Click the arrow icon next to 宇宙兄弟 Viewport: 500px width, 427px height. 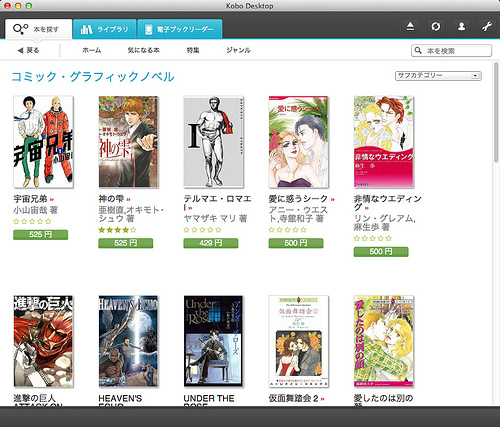click(x=52, y=199)
